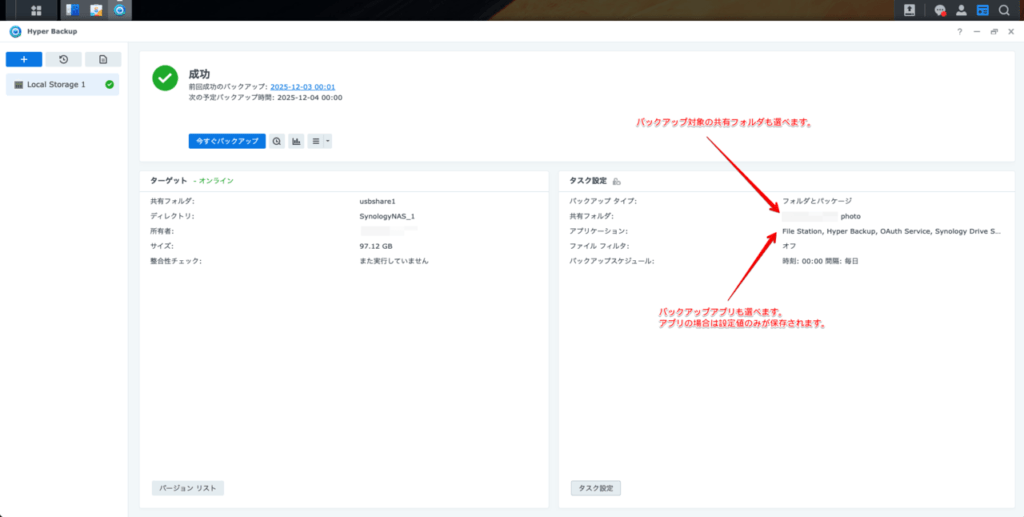Open DSM search magnifier icon
Image resolution: width=1024 pixels, height=517 pixels.
(1004, 10)
